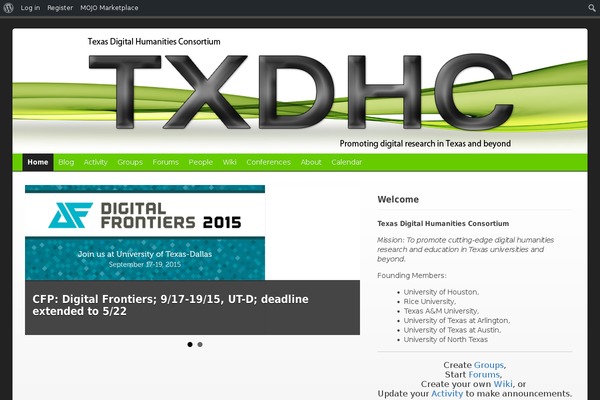Click the Welcome widget heading

tap(398, 199)
